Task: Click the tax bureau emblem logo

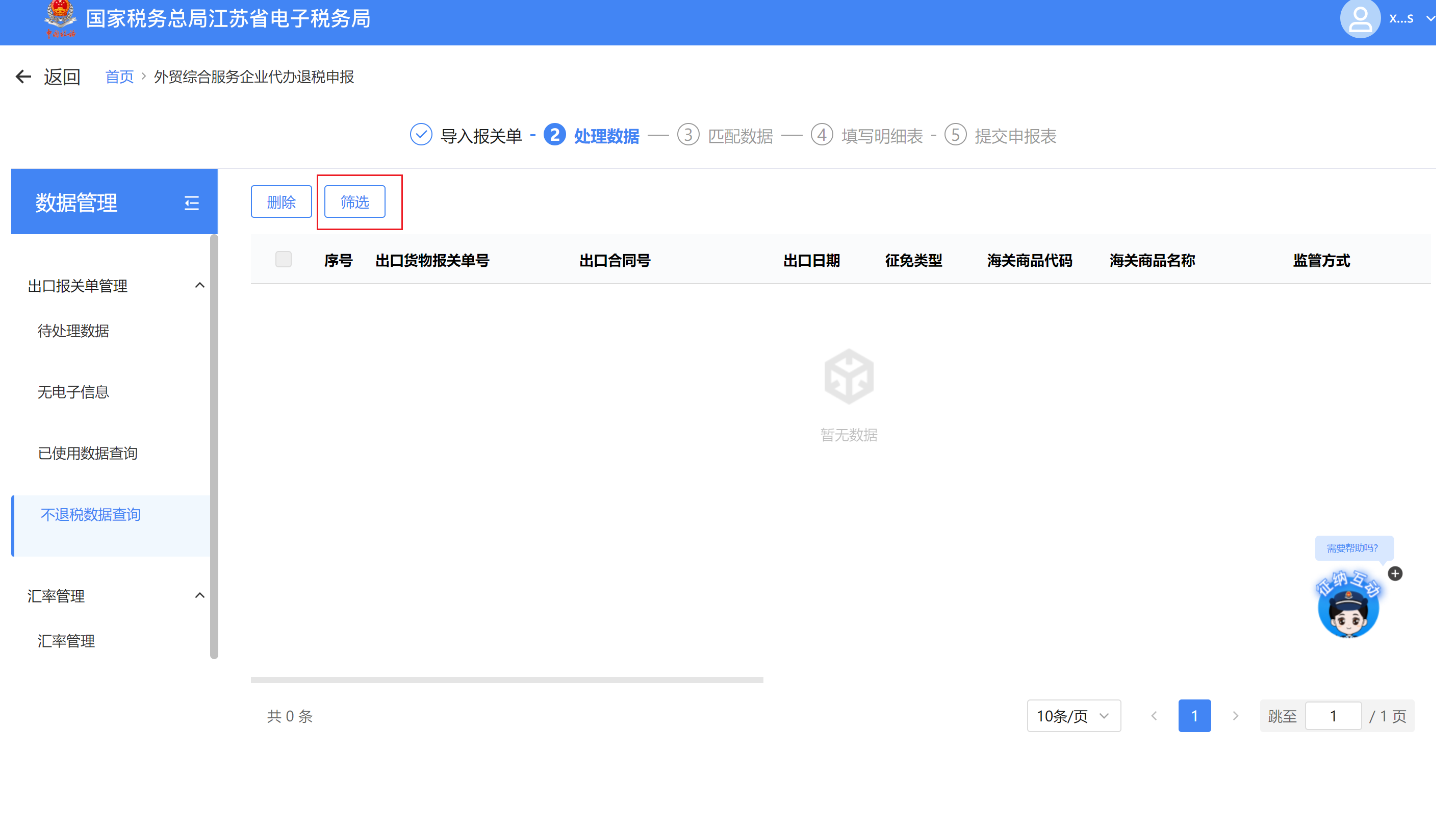Action: 60,17
